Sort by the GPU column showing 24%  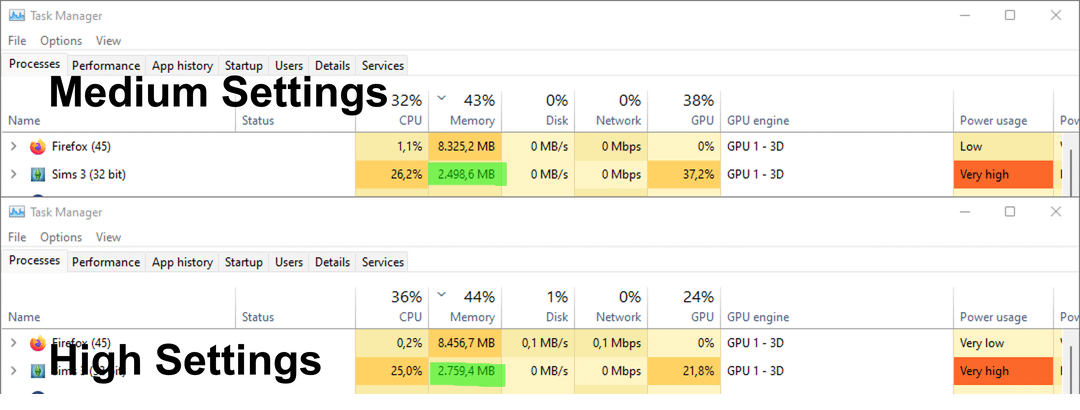pyautogui.click(x=699, y=306)
